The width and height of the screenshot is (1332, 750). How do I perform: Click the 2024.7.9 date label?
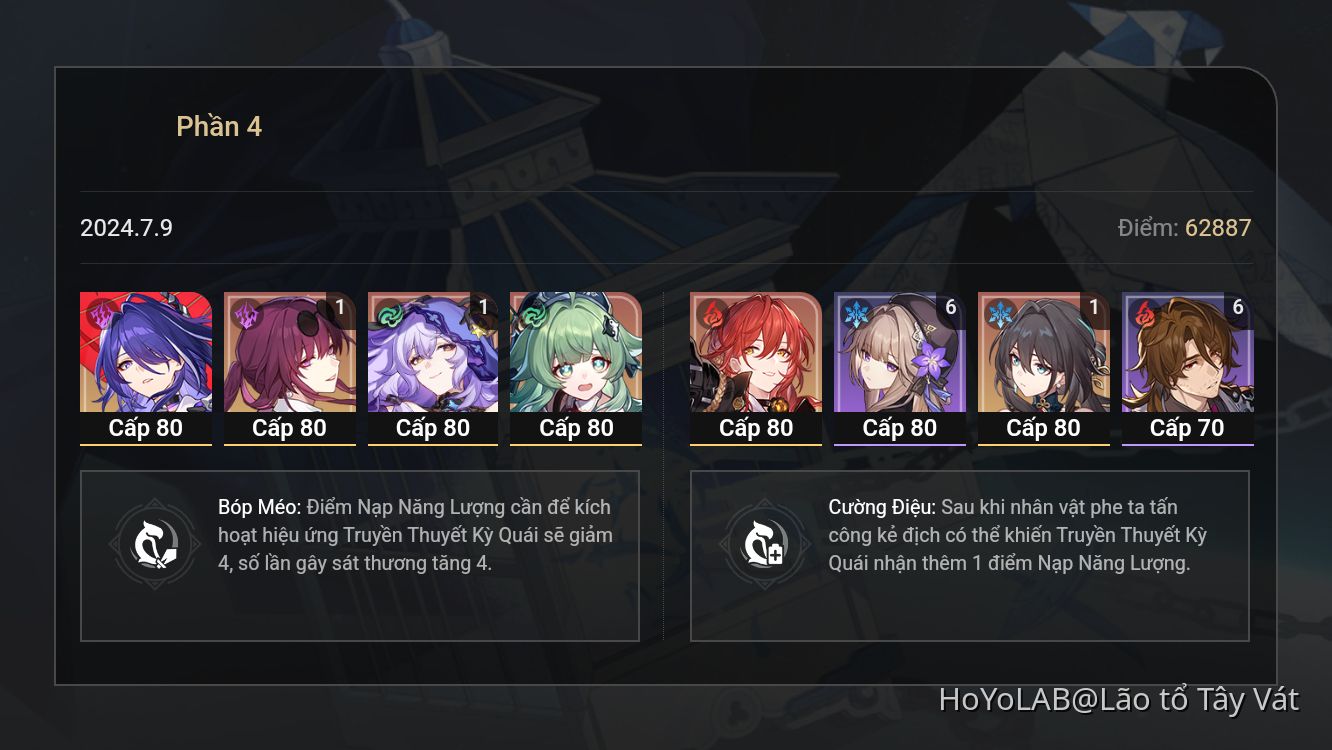pyautogui.click(x=126, y=228)
